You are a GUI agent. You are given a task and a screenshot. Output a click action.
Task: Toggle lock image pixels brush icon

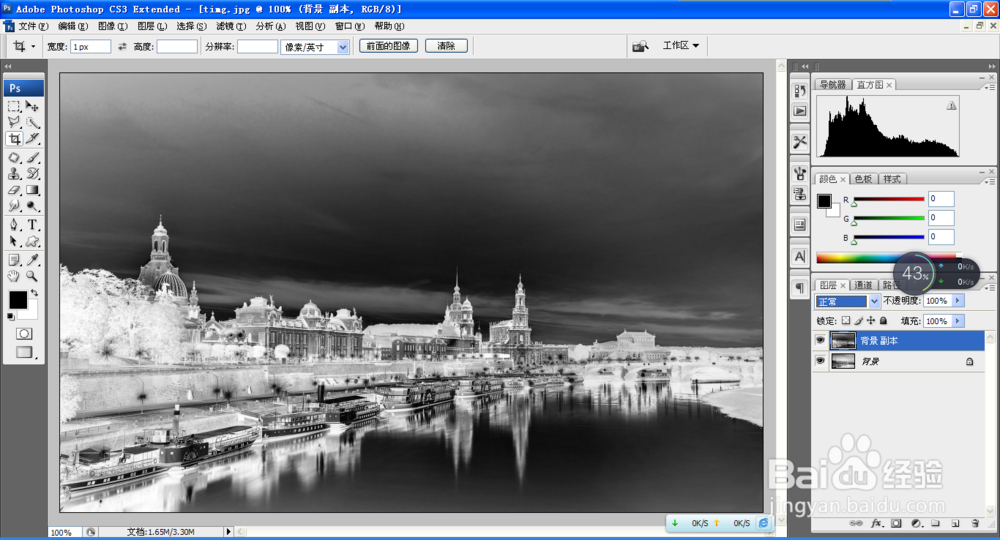point(858,321)
